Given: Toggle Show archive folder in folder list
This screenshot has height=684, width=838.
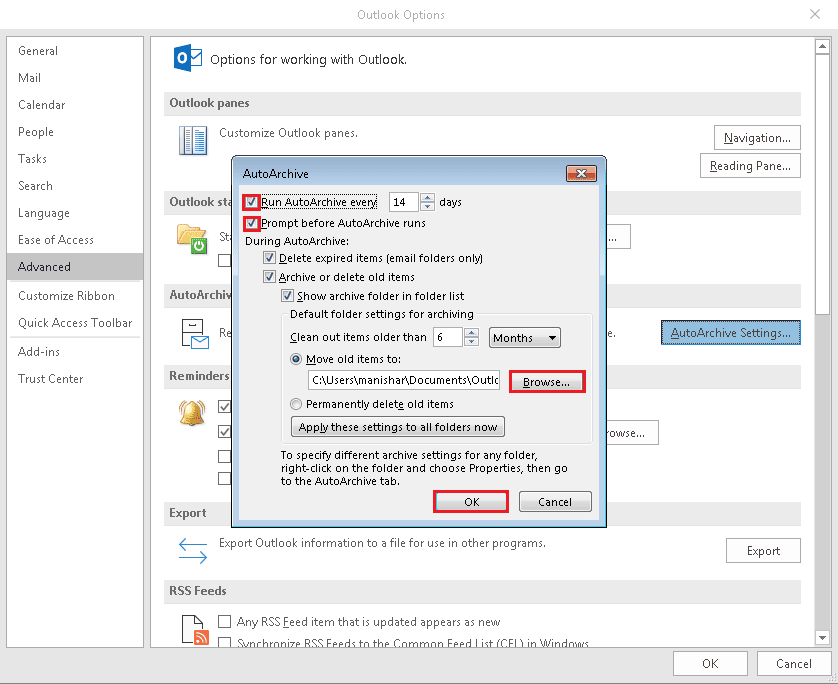Looking at the screenshot, I should click(x=288, y=296).
